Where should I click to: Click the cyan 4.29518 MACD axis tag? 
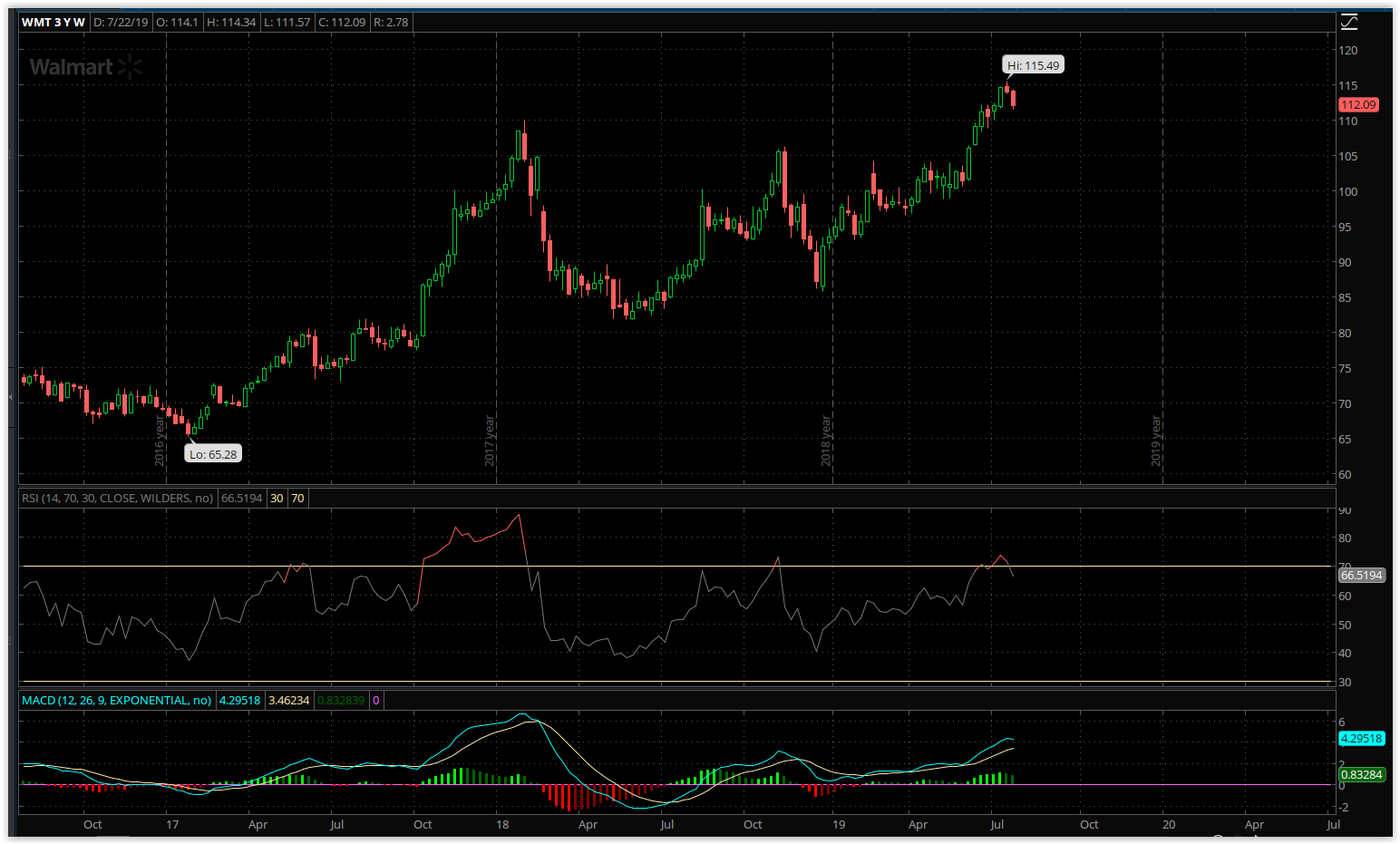1361,738
